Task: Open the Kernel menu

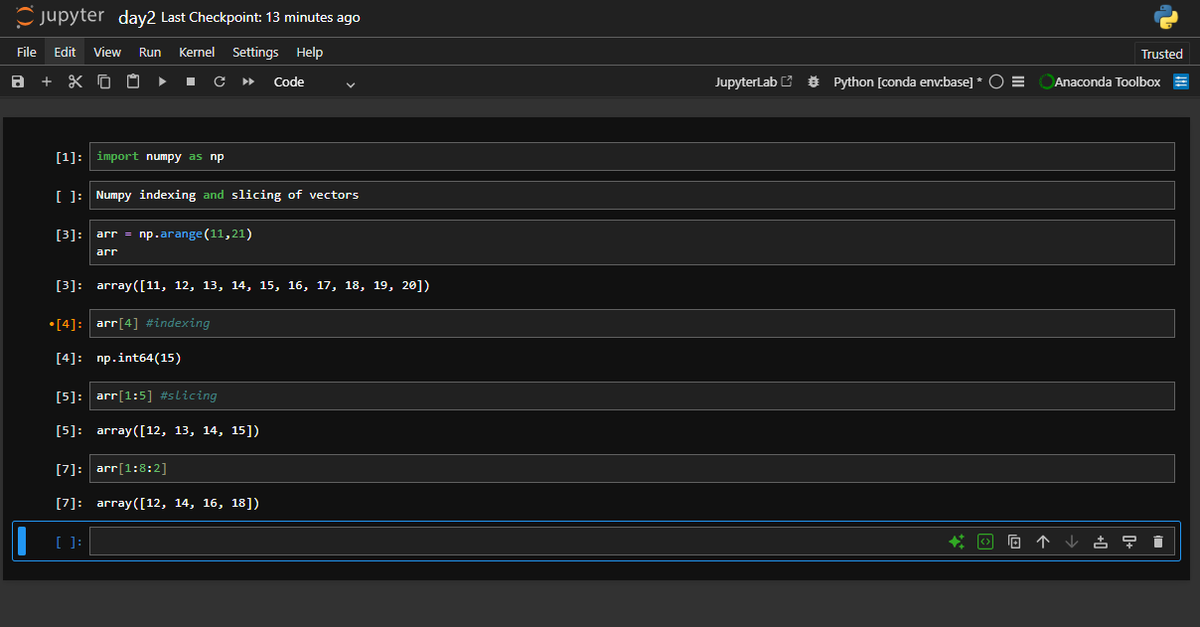Action: [197, 52]
